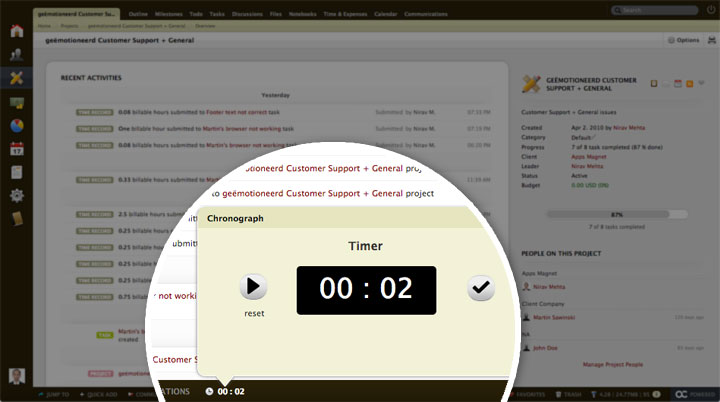Click the status bar clock 00 : 02
720x402 pixels.
(225, 391)
